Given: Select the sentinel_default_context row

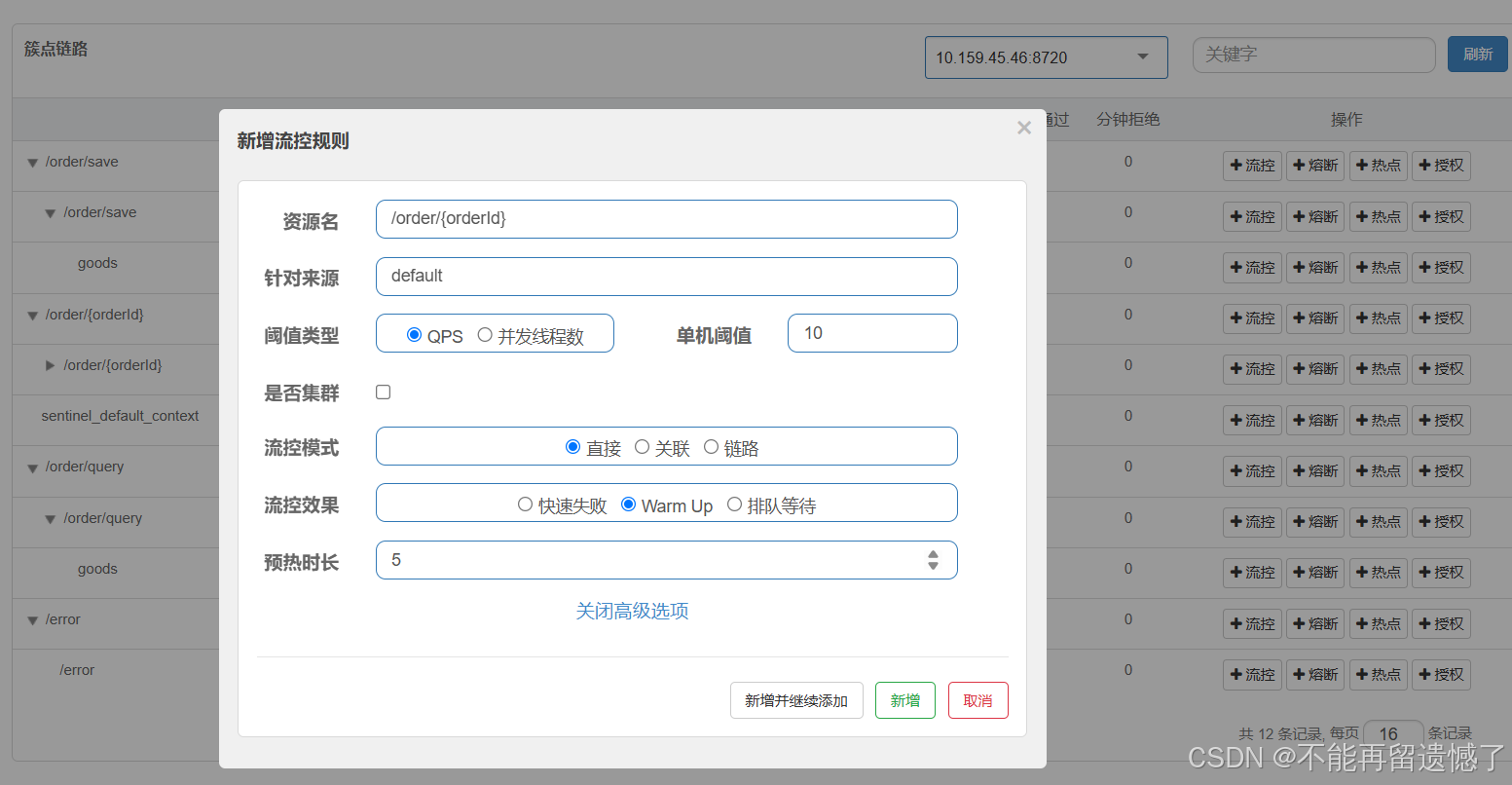Looking at the screenshot, I should 120,416.
